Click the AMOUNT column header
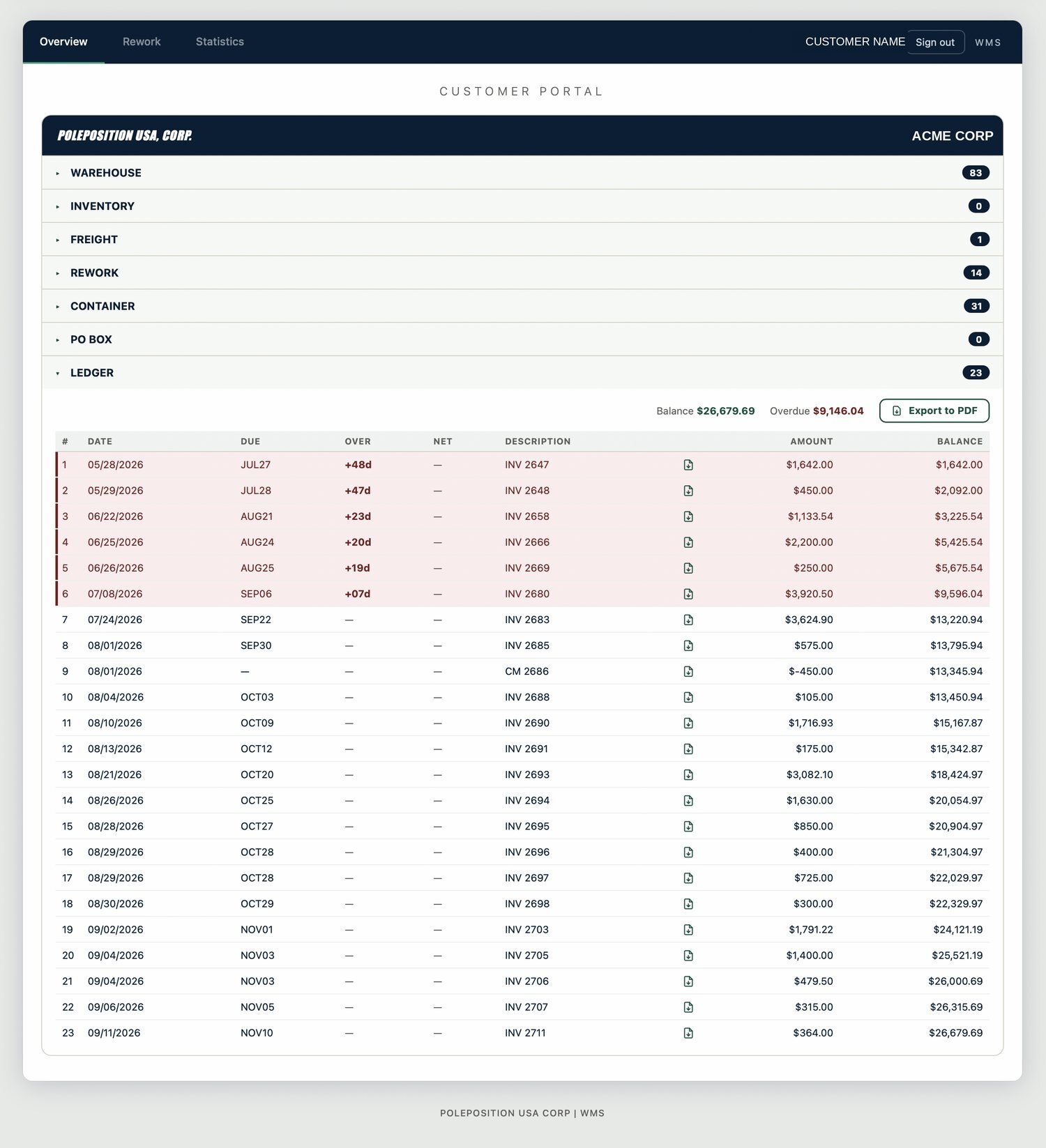 (x=811, y=441)
